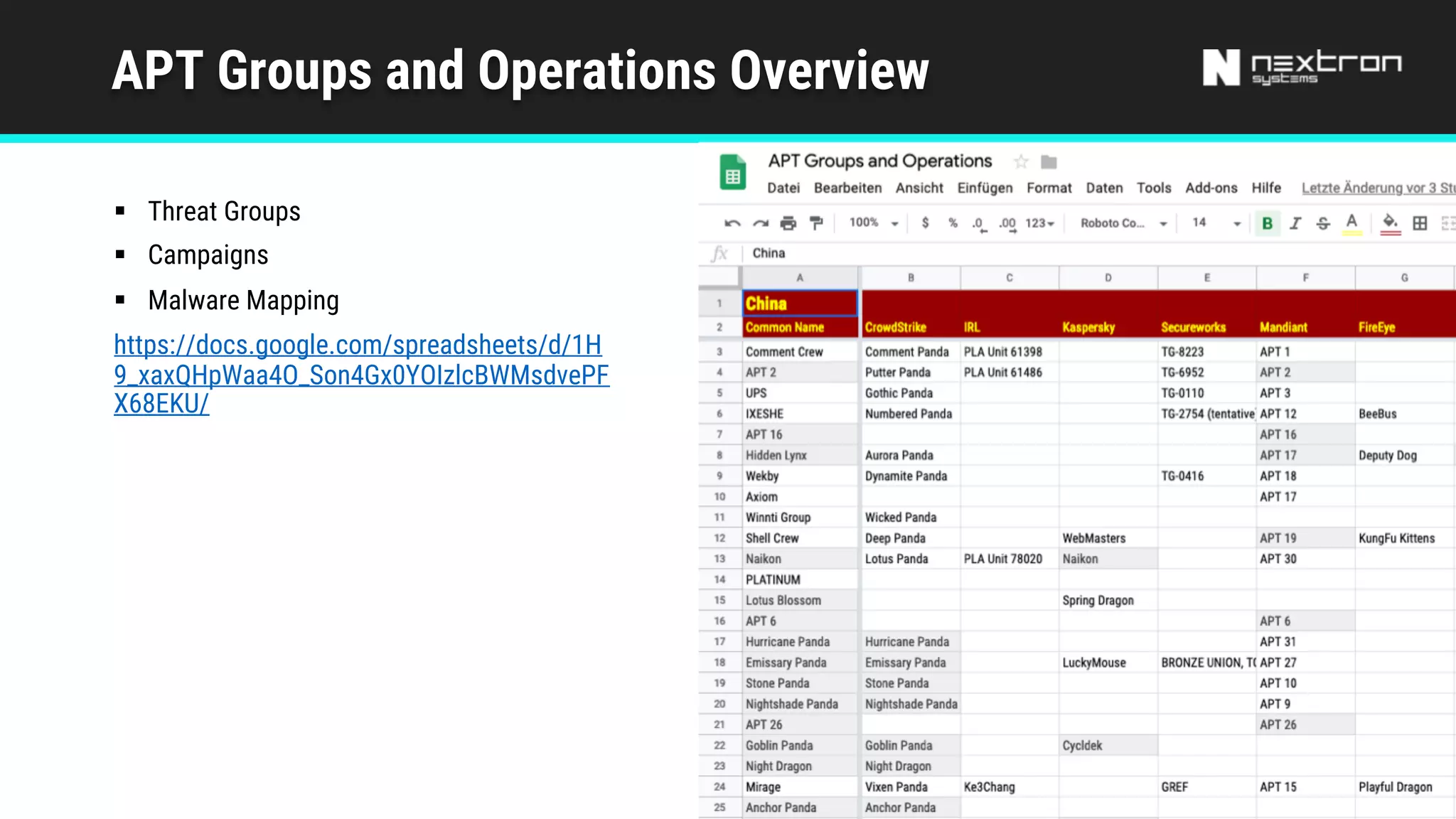Toggle strikethrough formatting button
The height and width of the screenshot is (819, 1456).
[x=1323, y=223]
